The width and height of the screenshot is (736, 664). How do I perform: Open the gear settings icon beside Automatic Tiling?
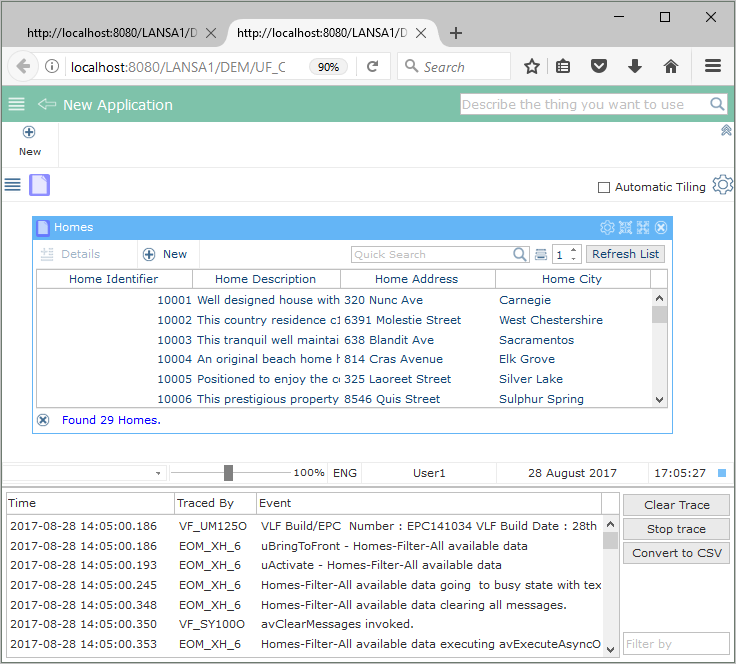722,186
